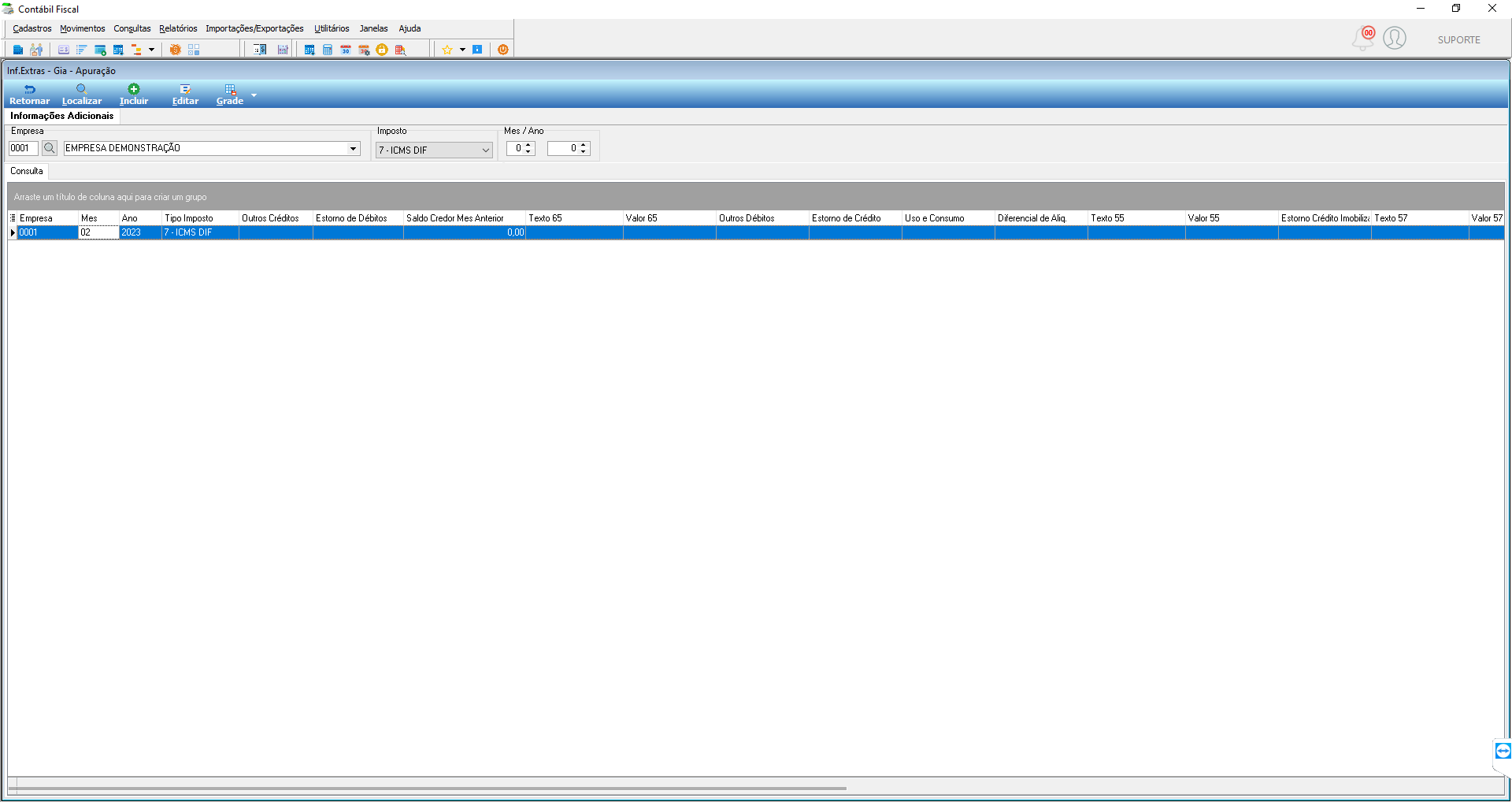The image size is (1512, 802).
Task: Open the Janelas menu
Action: 373,28
